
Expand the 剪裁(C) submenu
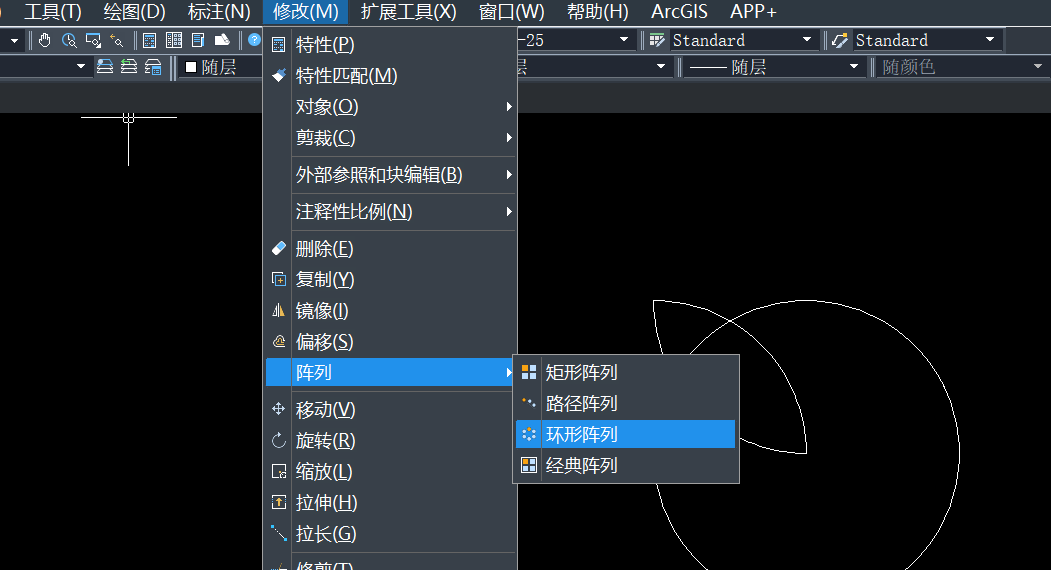pos(391,137)
